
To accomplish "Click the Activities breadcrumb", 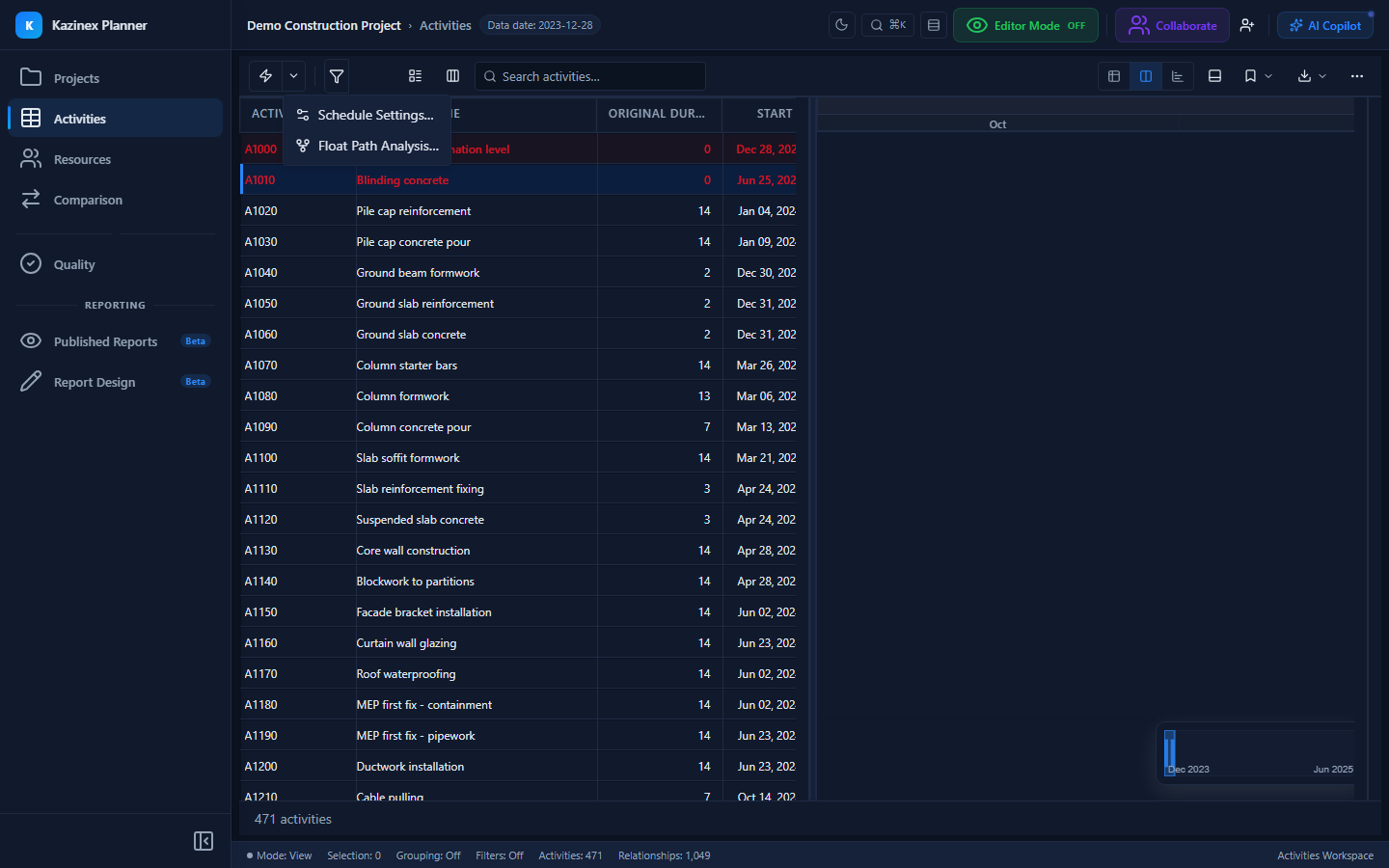I will 446,26.
